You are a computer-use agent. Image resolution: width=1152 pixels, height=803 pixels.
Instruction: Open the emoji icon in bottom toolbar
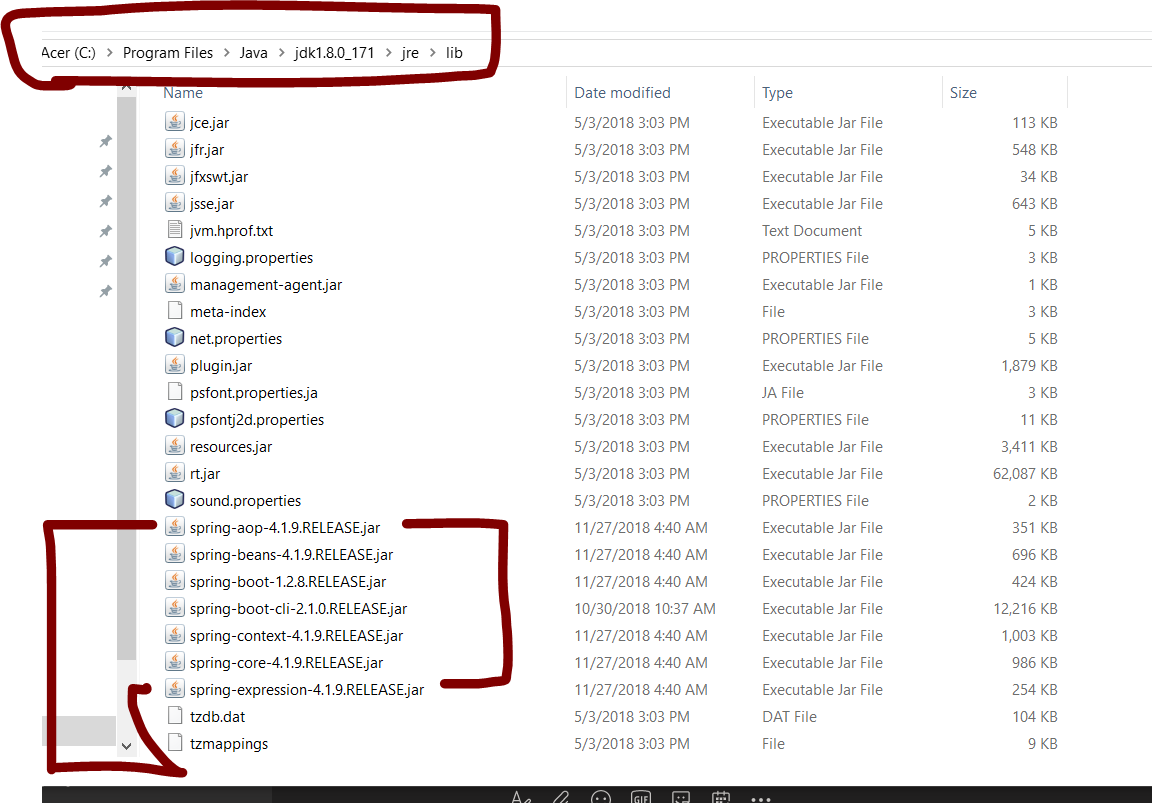(601, 798)
